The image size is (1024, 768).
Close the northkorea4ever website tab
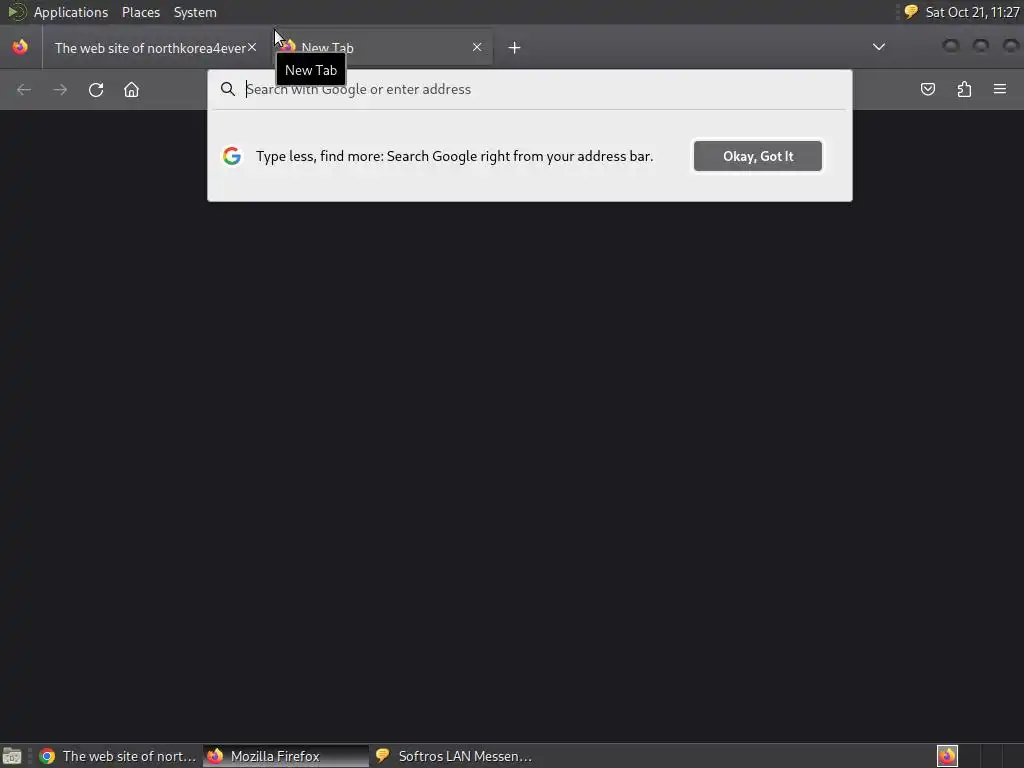pos(251,47)
